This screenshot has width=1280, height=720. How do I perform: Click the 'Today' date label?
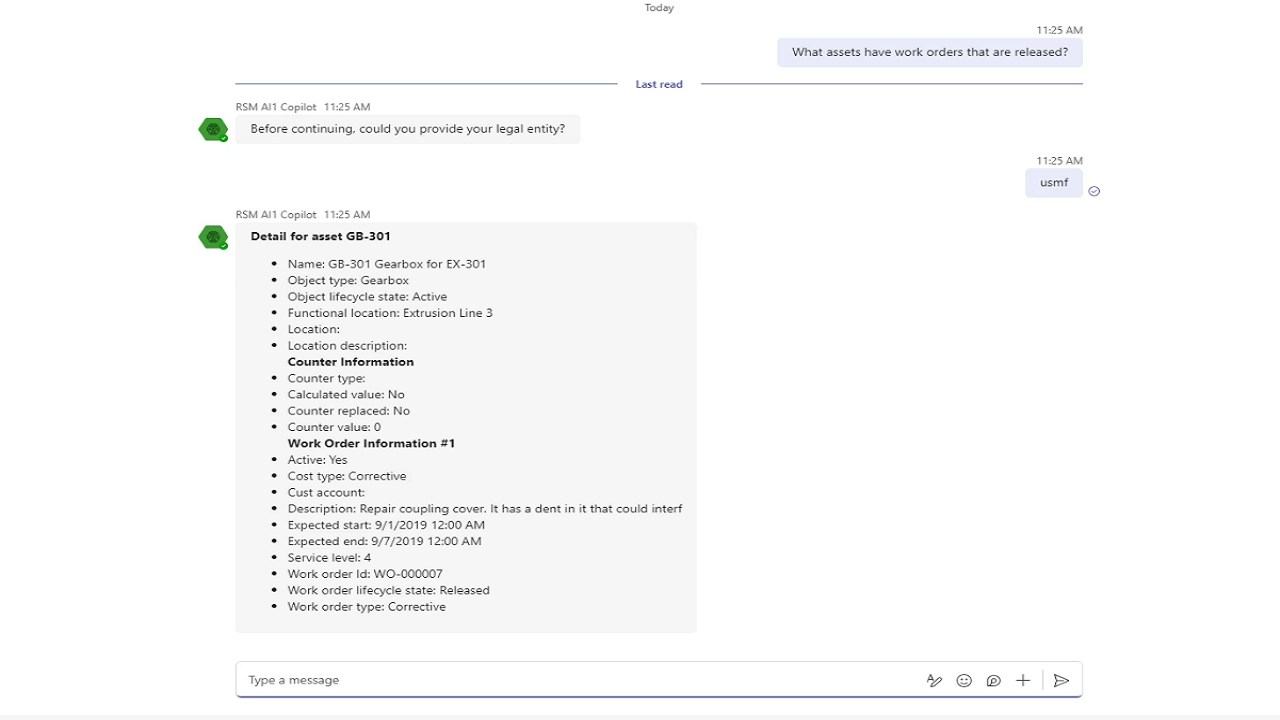659,8
